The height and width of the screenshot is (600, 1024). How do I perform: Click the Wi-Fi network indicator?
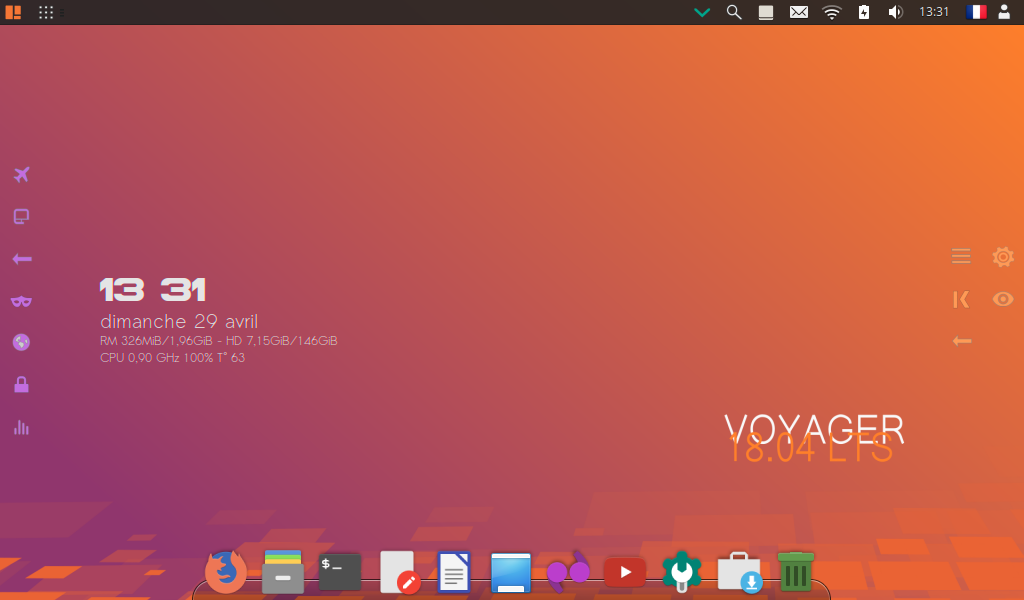pos(832,12)
